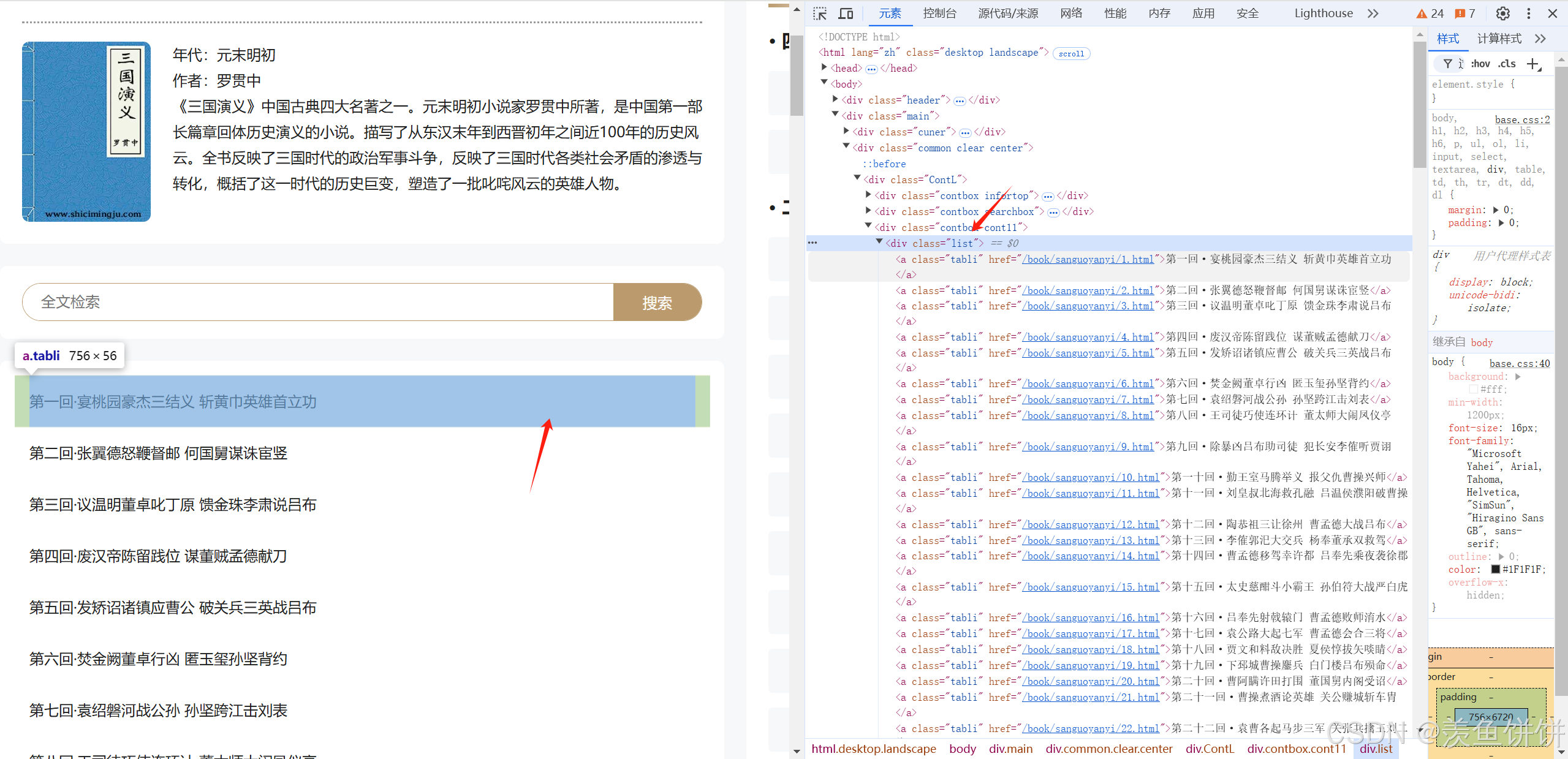Image resolution: width=1568 pixels, height=759 pixels.
Task: Toggle the device toolbar icon
Action: (846, 13)
